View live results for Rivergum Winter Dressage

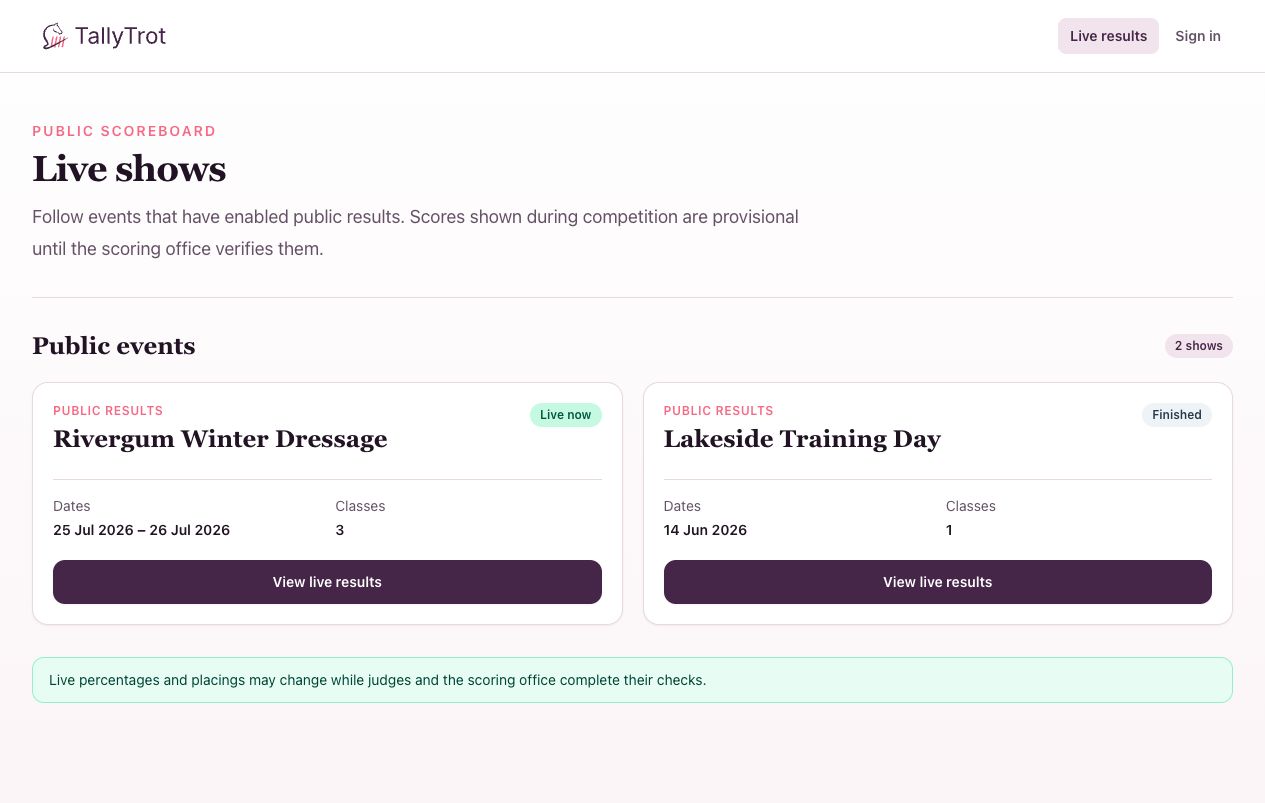327,582
